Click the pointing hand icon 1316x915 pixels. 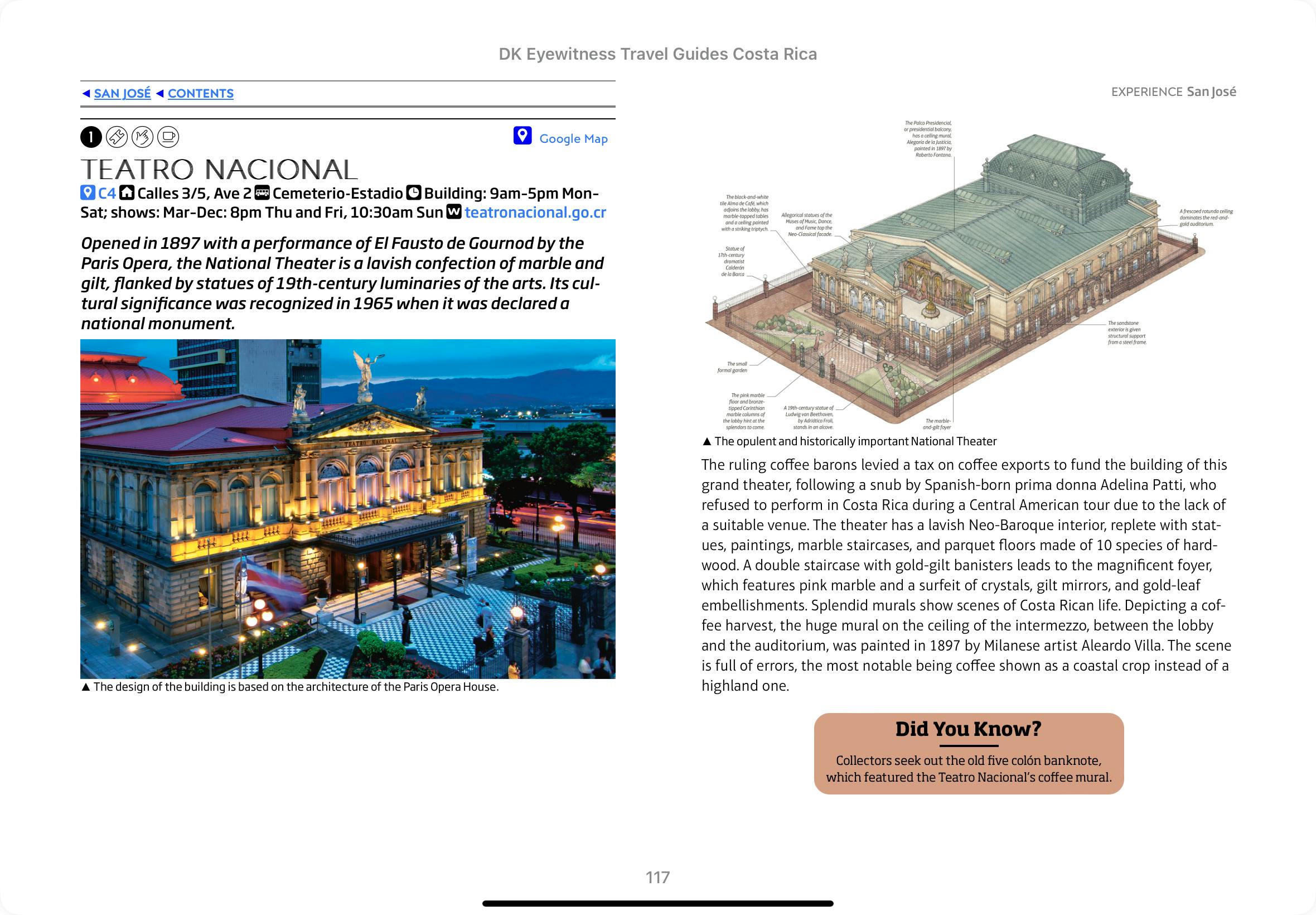(143, 137)
